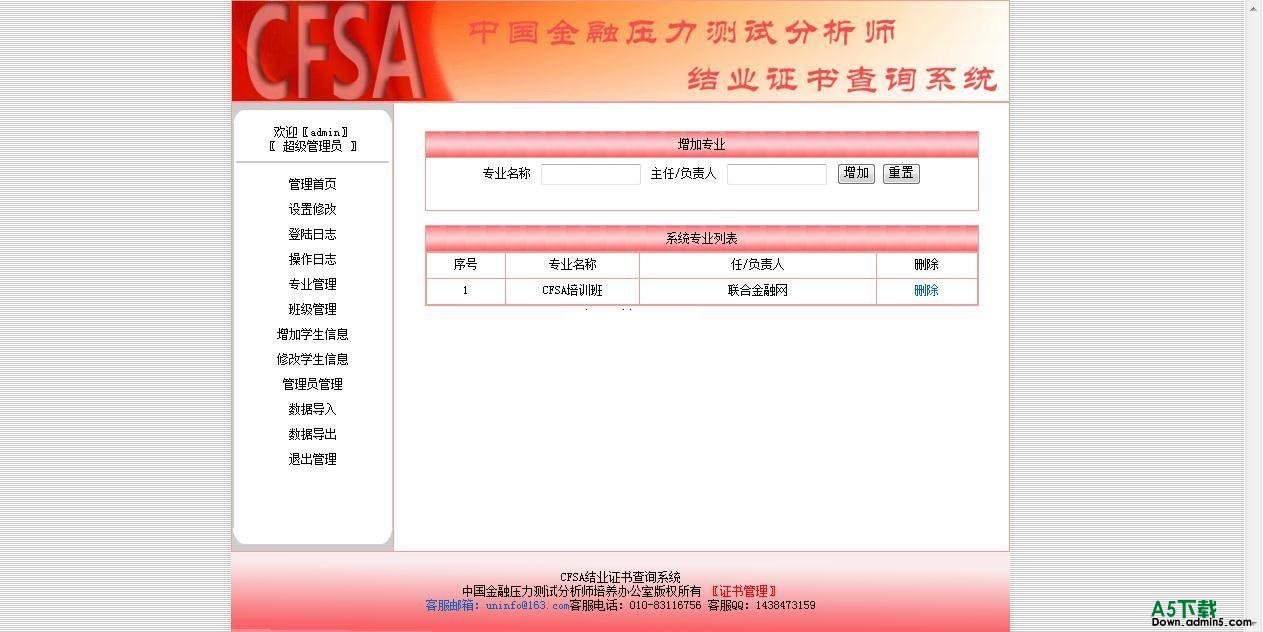Click the 联合金融网 table cell
The image size is (1263, 632).
point(758,290)
